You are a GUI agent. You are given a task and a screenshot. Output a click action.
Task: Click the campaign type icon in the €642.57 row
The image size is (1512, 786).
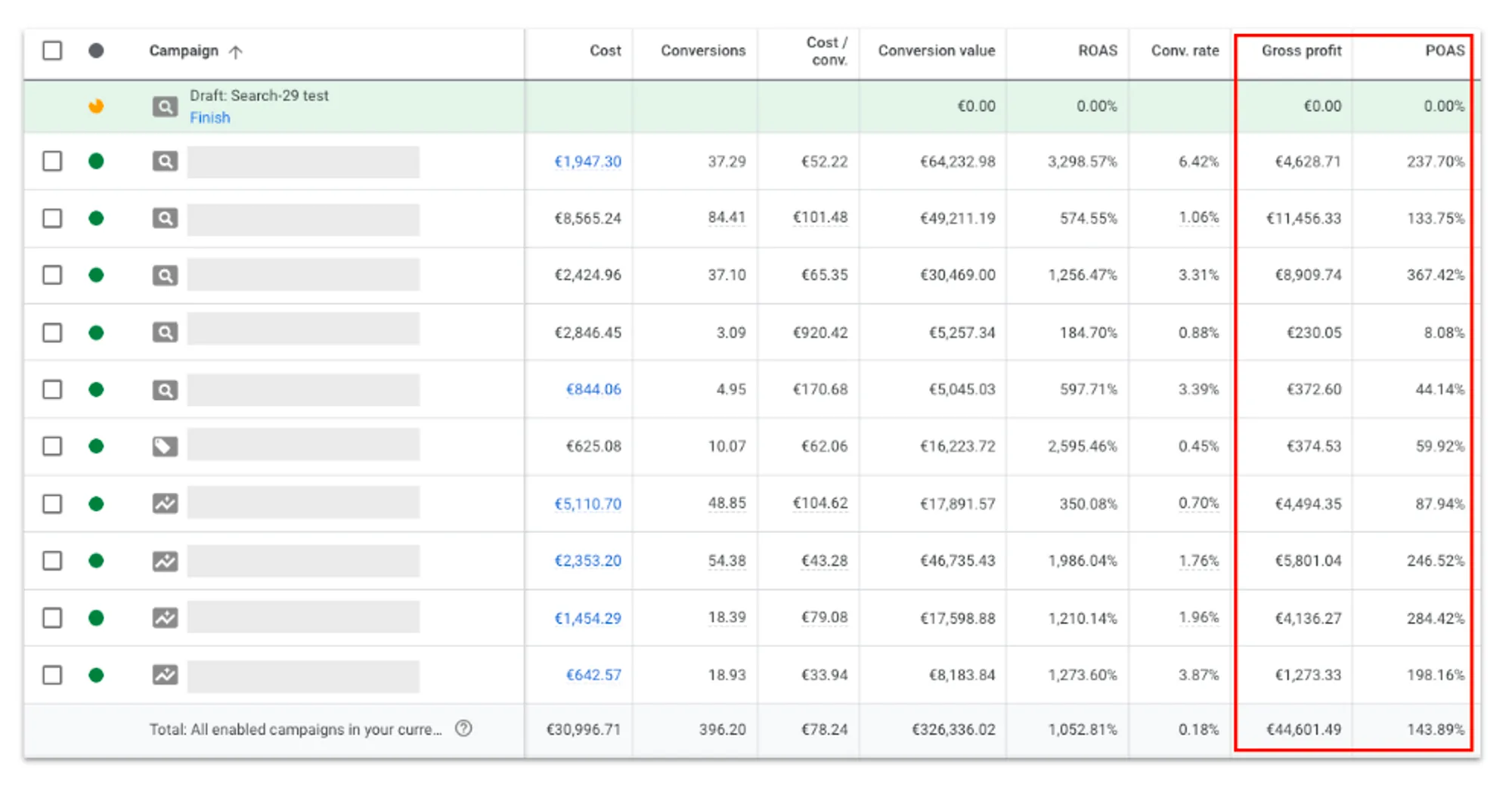165,675
